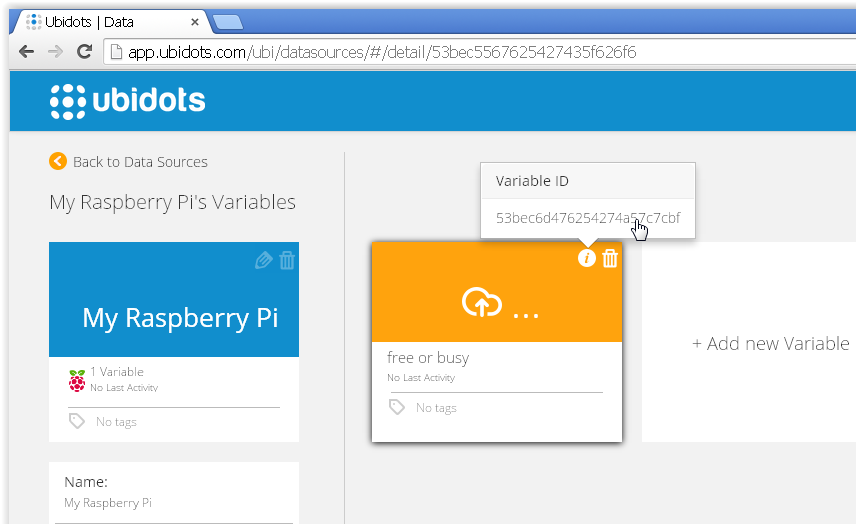
Task: Click the tag icon under My Raspberry Pi
Action: (x=77, y=421)
